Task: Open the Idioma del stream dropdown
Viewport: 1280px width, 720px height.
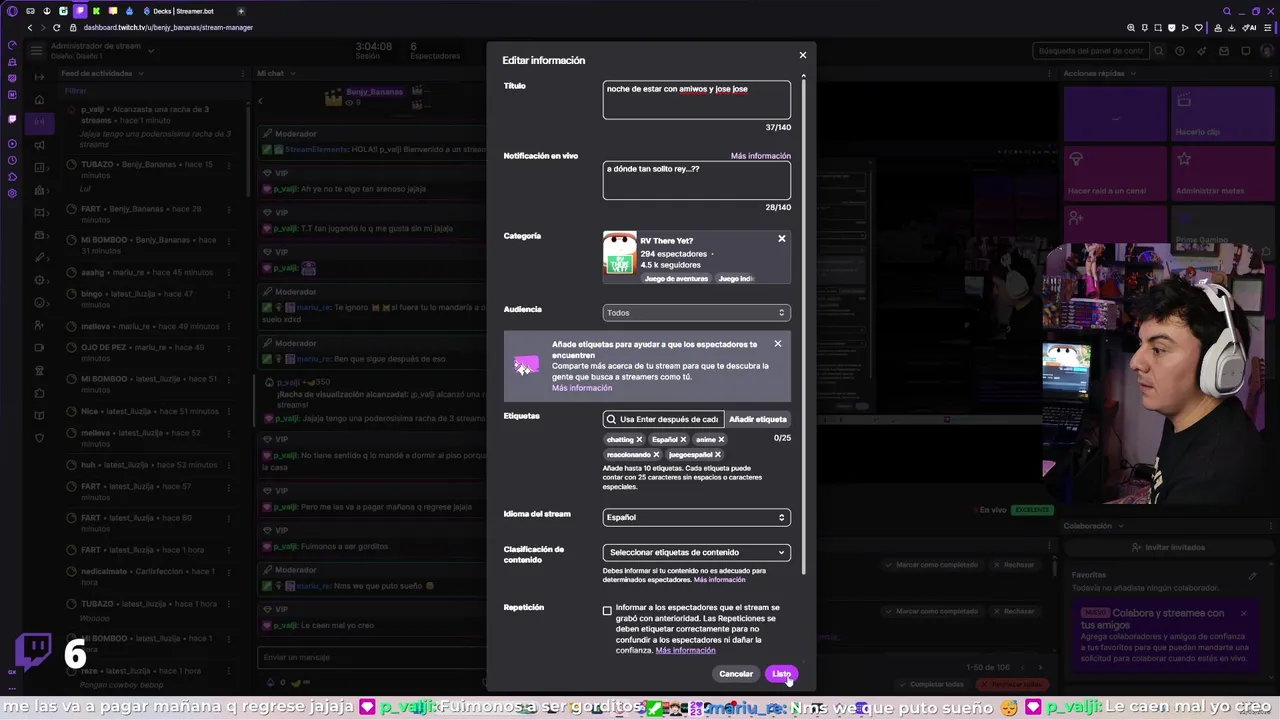Action: click(696, 517)
